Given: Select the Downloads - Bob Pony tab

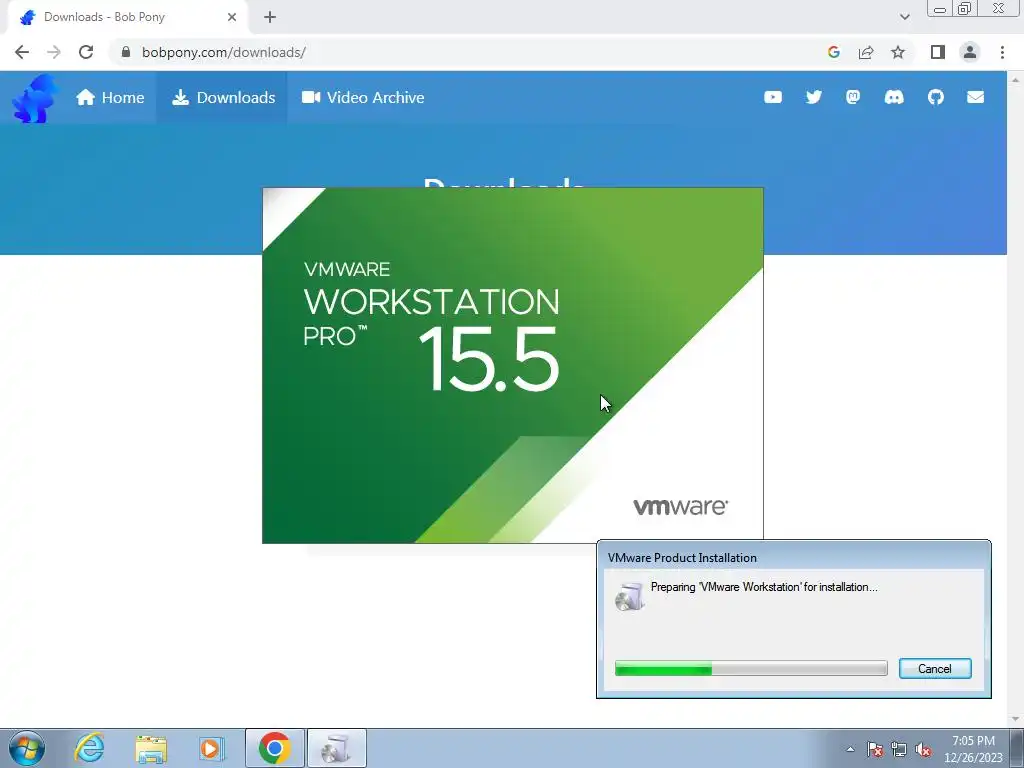Looking at the screenshot, I should (x=127, y=17).
